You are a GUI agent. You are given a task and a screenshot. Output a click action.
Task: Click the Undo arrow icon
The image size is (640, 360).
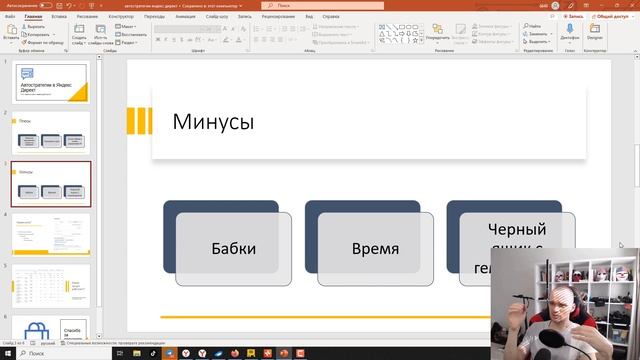click(x=69, y=6)
